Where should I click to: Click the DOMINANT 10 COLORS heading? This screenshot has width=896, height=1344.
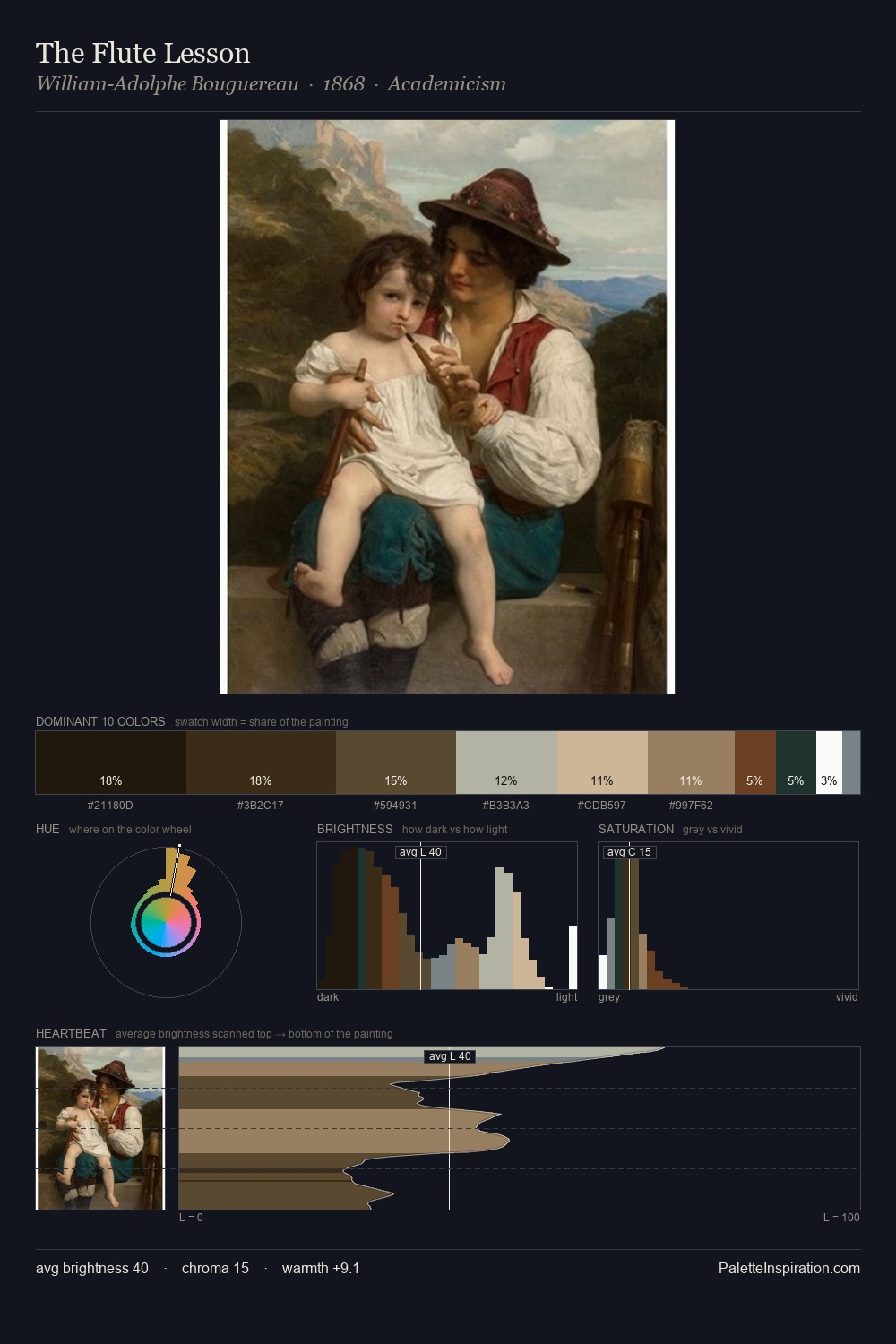pos(100,721)
